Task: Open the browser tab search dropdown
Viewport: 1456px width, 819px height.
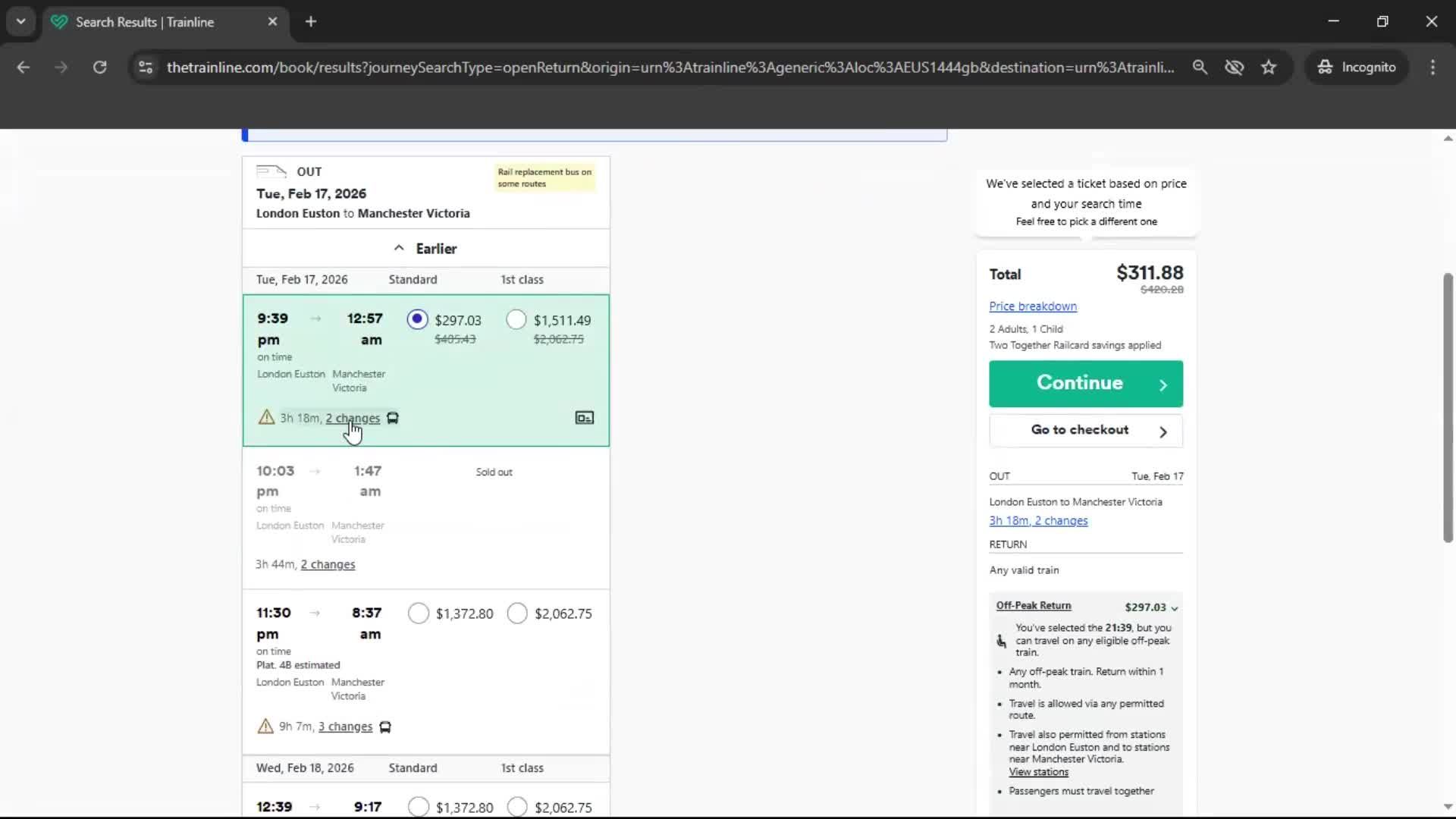Action: 21,21
